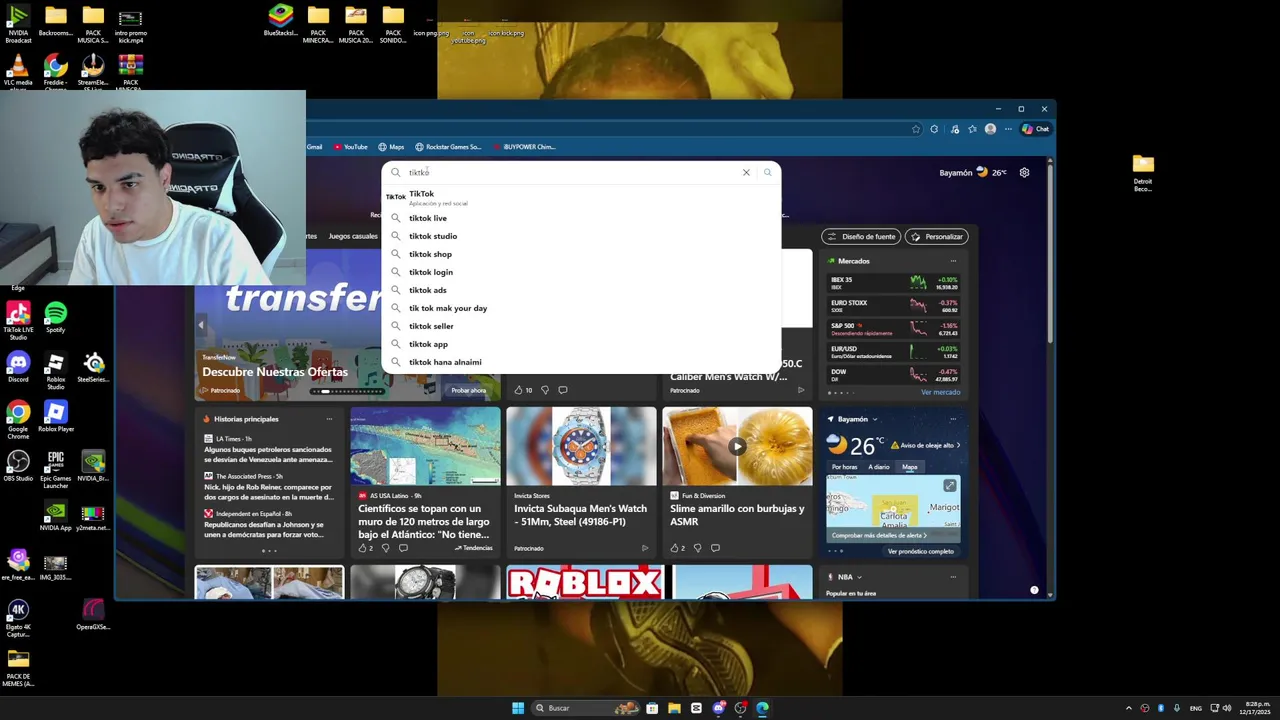Open the IBEX 35 market row
Image resolution: width=1280 pixels, height=720 pixels.
tap(894, 283)
